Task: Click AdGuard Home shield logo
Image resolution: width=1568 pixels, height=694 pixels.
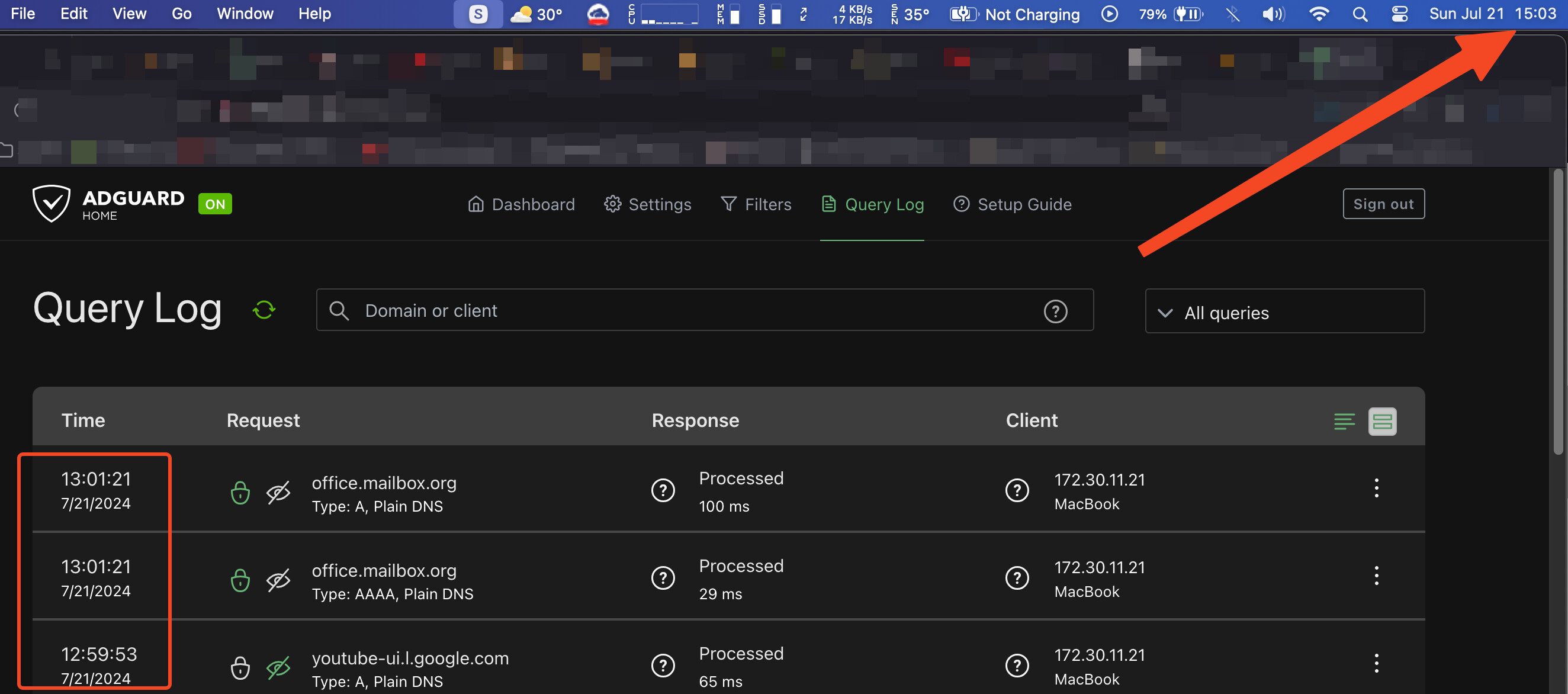Action: pos(51,203)
